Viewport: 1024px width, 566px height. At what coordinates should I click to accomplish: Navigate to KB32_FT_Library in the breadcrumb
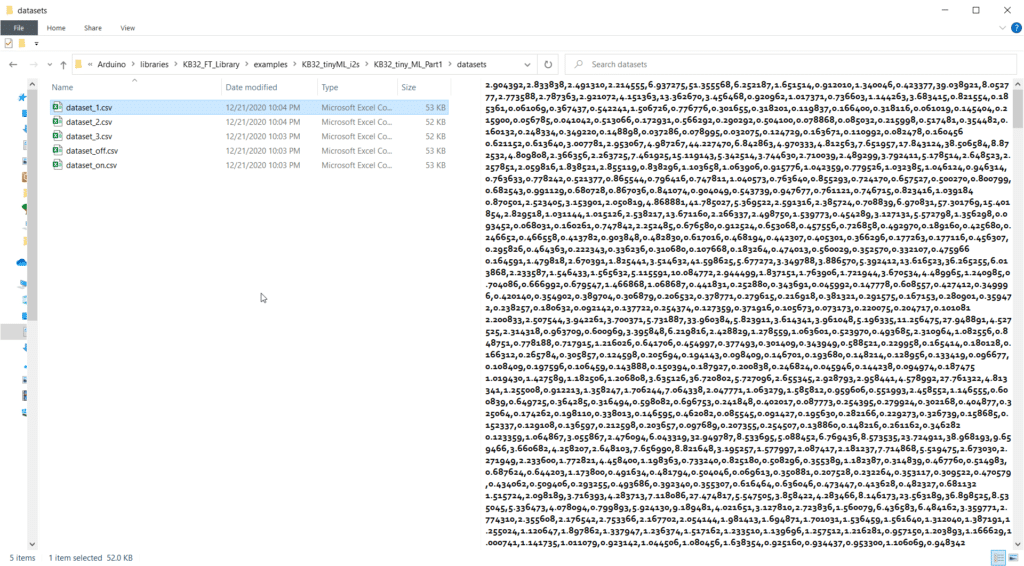pyautogui.click(x=211, y=65)
